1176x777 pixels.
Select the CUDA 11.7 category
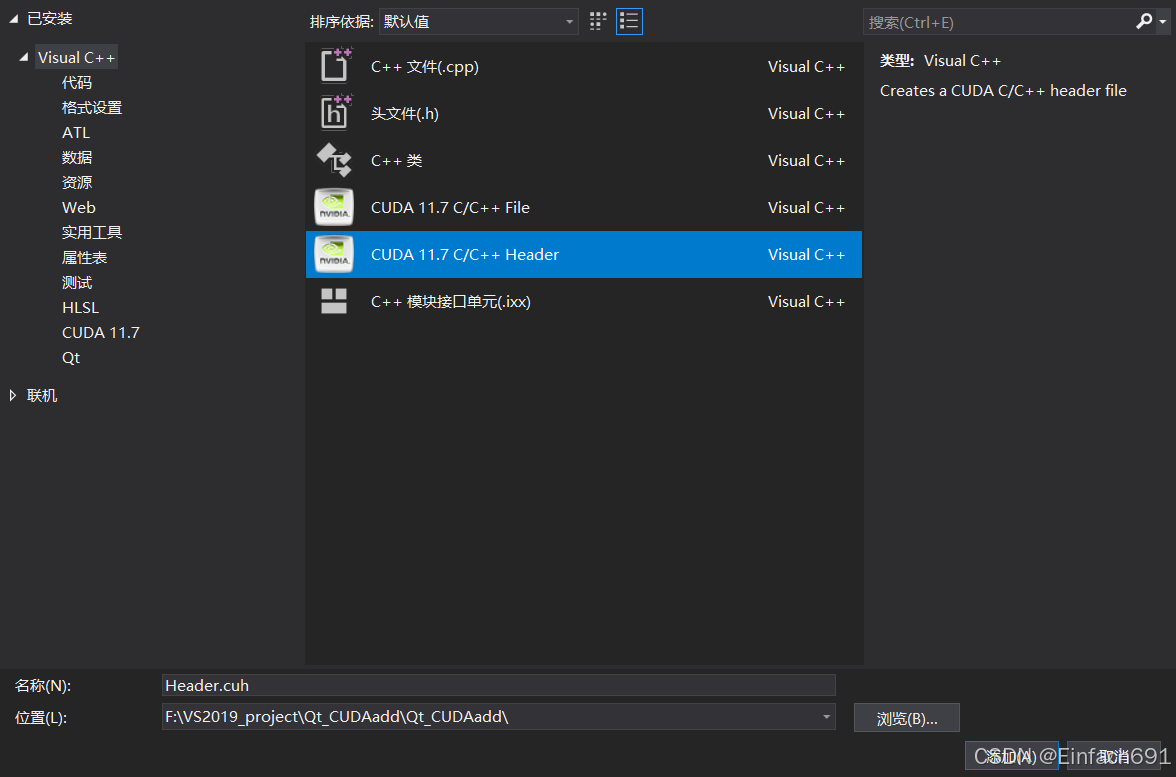pyautogui.click(x=100, y=332)
